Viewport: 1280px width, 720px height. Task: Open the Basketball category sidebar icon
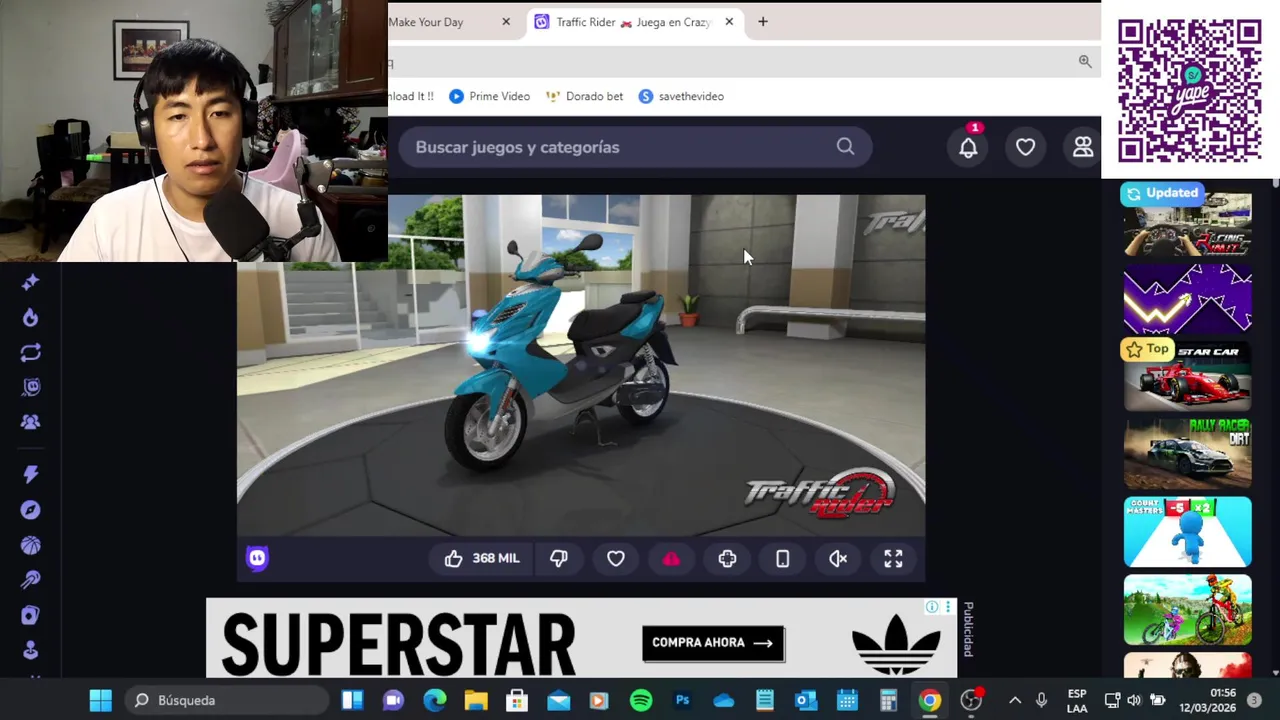30,545
